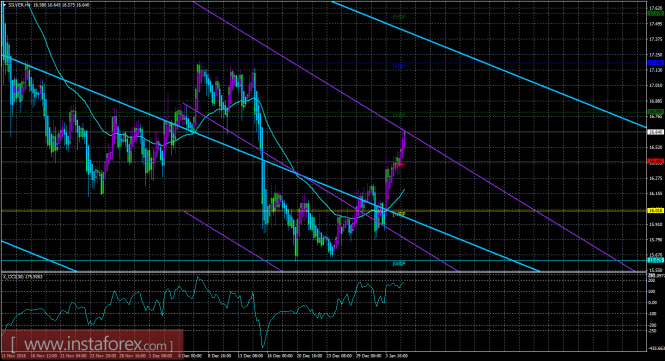
Task: Click the divider between chart and CCI subwindow
Action: pos(323,271)
